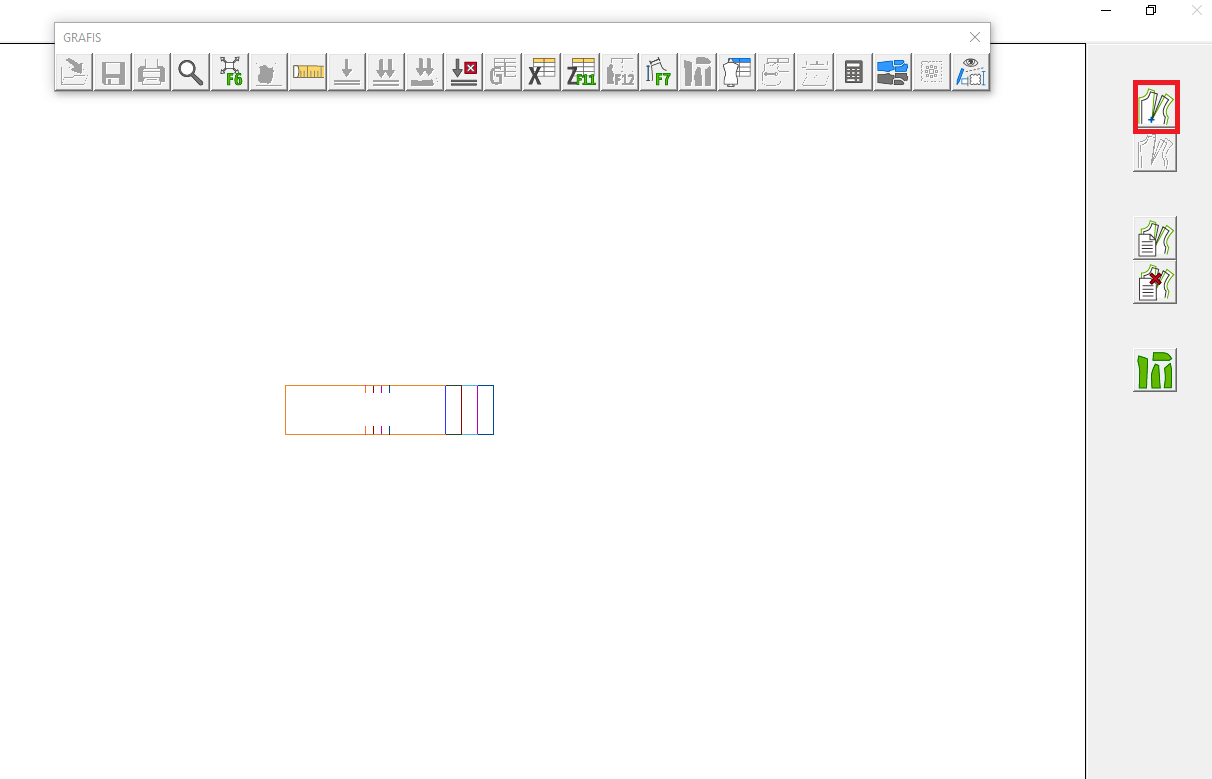Open the calculator icon
1212x779 pixels.
coord(854,72)
